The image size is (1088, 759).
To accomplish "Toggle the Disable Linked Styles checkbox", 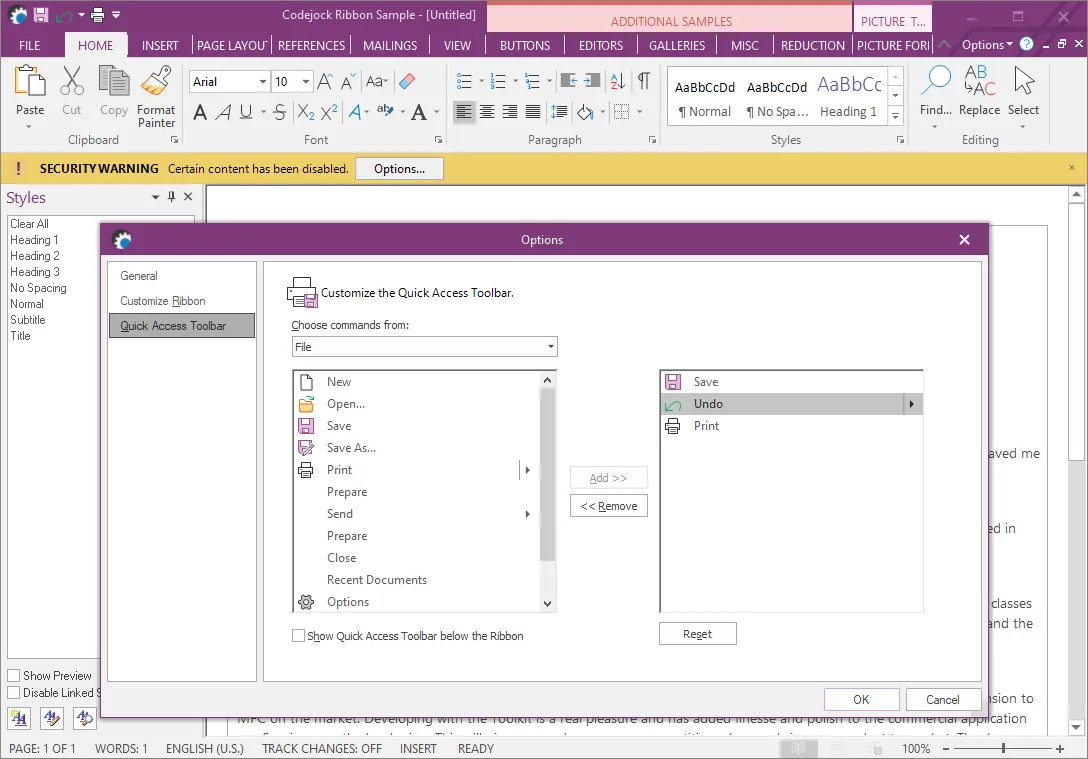I will click(x=14, y=693).
